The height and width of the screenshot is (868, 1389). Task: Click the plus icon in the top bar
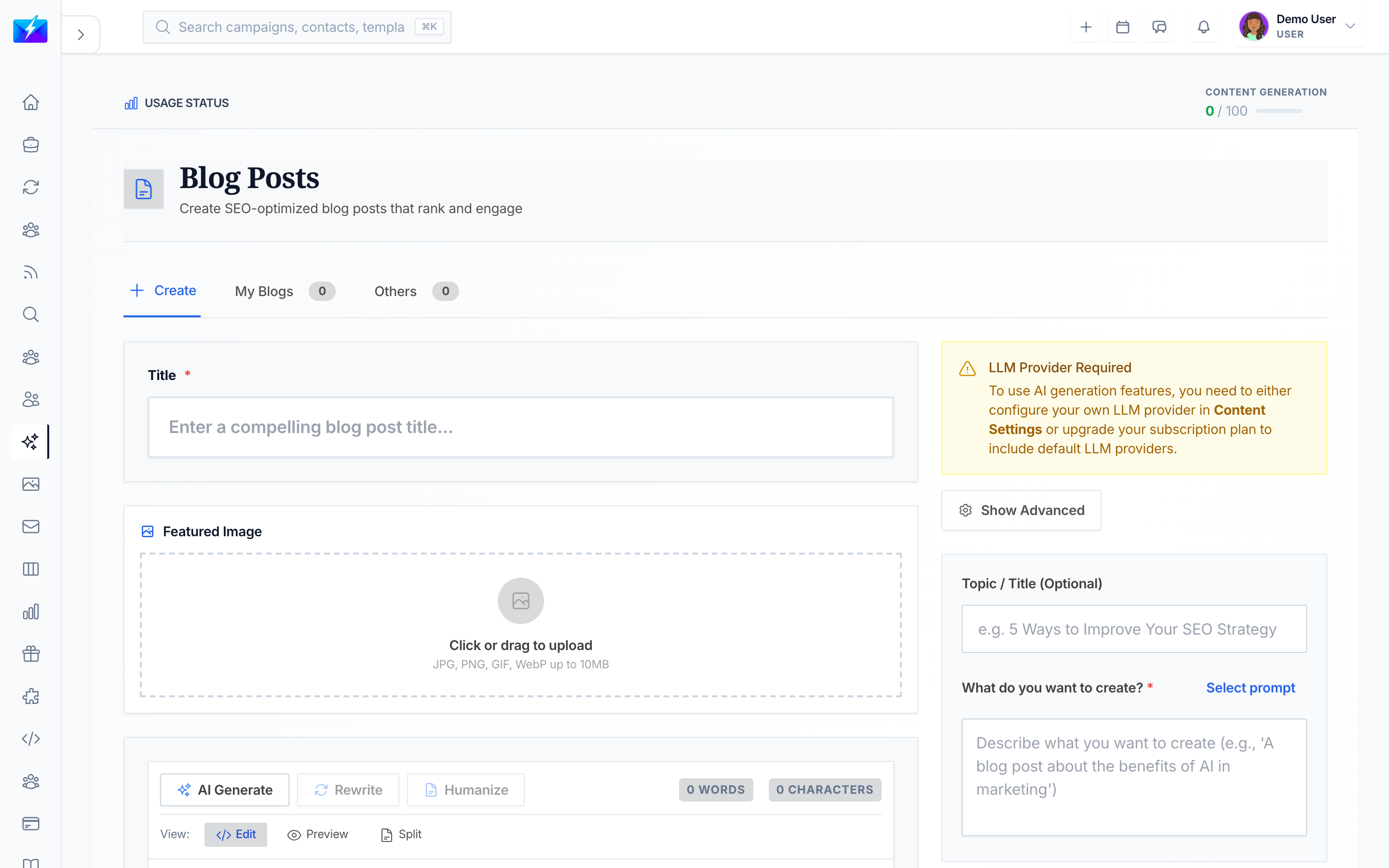[x=1086, y=27]
